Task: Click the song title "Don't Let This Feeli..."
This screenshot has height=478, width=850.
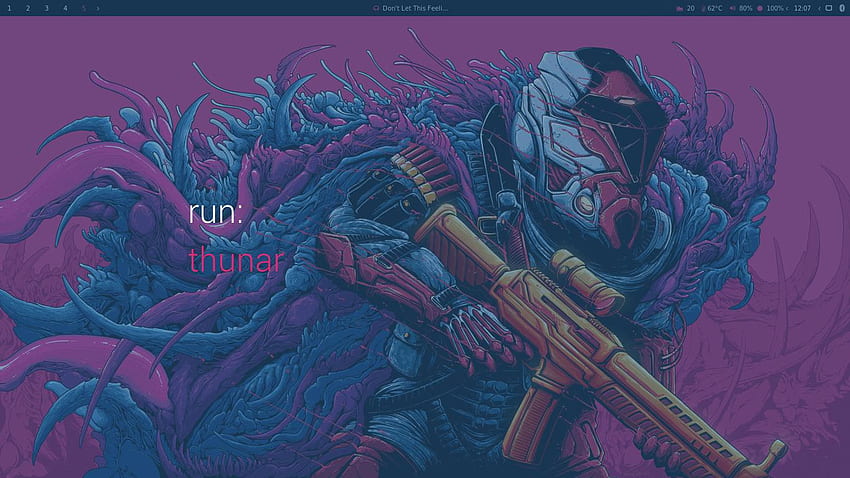Action: click(x=415, y=8)
